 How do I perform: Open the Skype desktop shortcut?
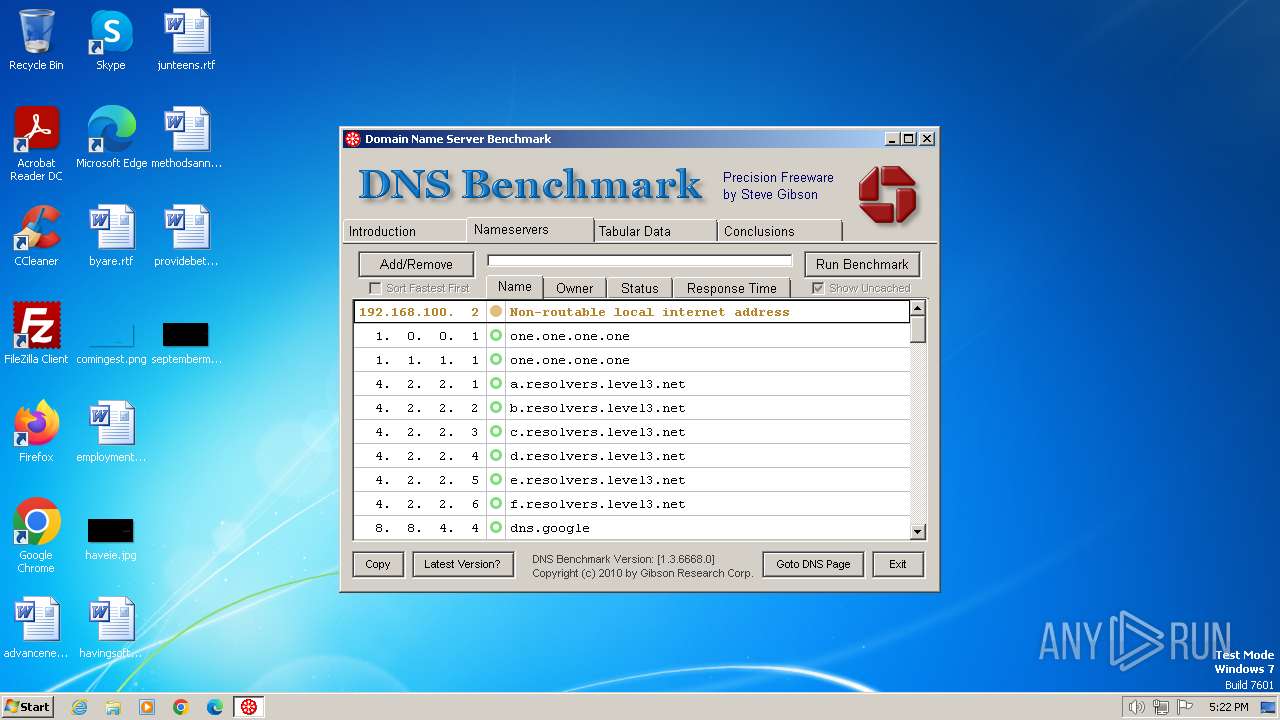pos(110,40)
